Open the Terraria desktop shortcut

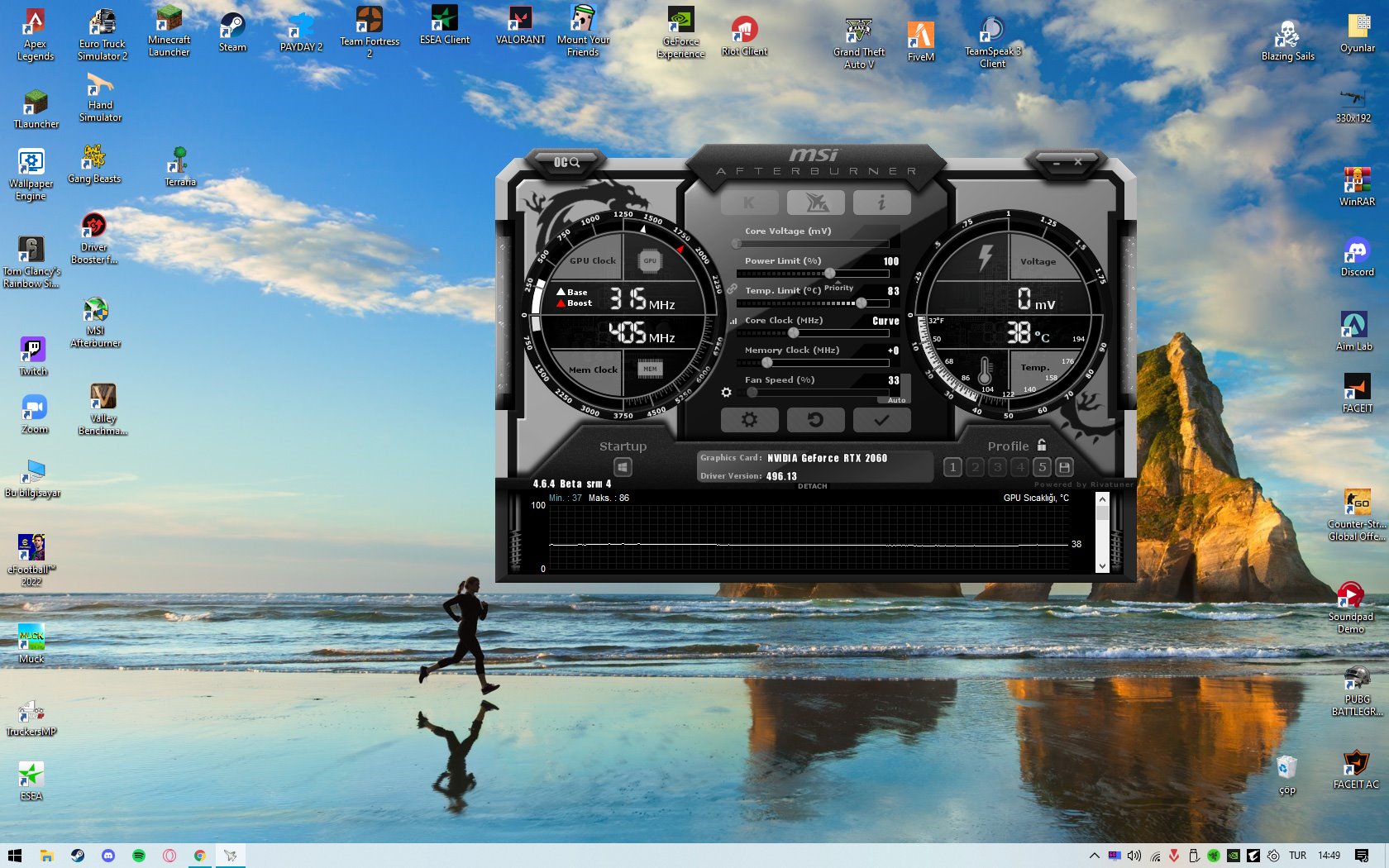pyautogui.click(x=179, y=166)
